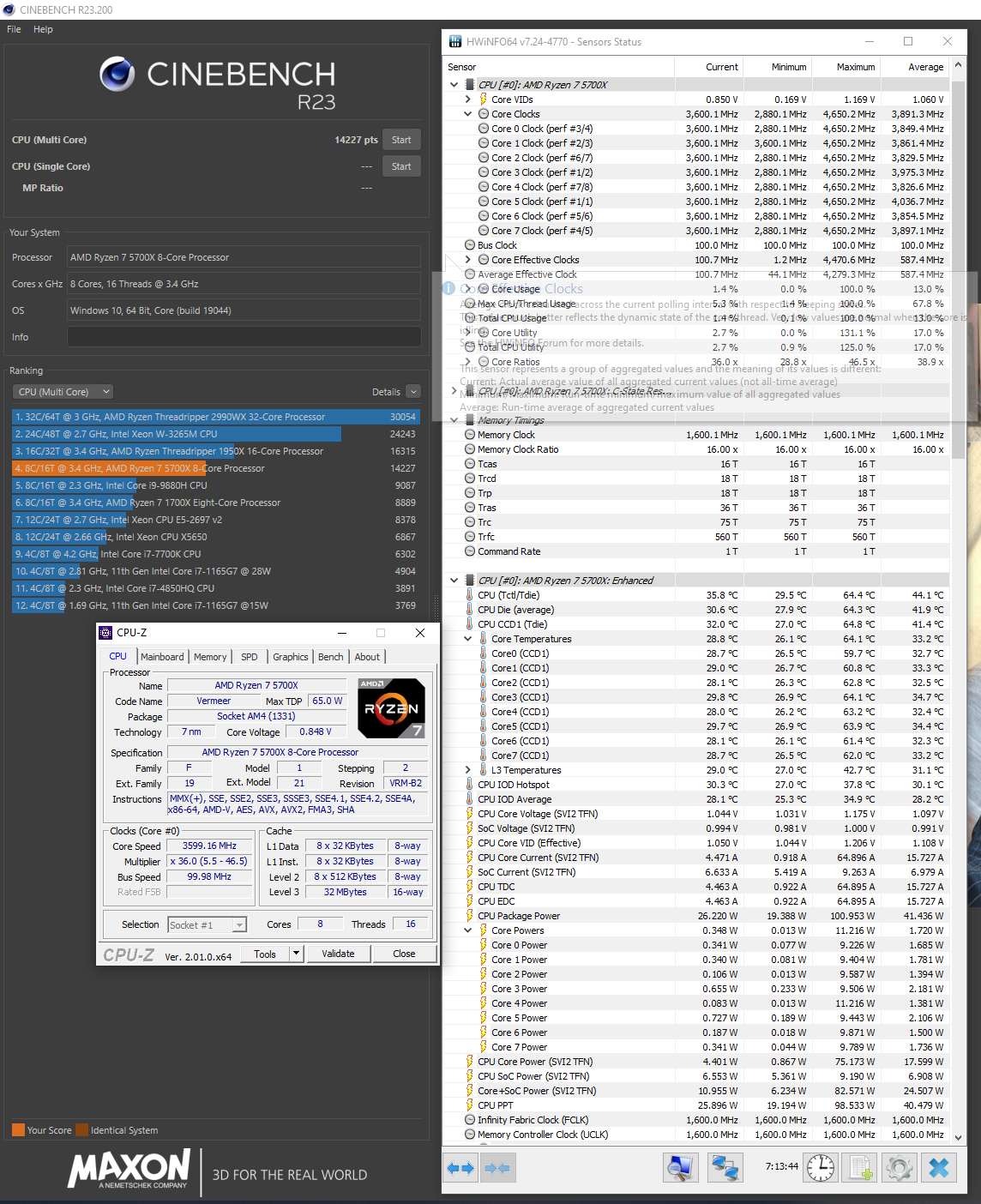Click CPU (Tctl/Tdie) thermometer icon

(x=470, y=595)
